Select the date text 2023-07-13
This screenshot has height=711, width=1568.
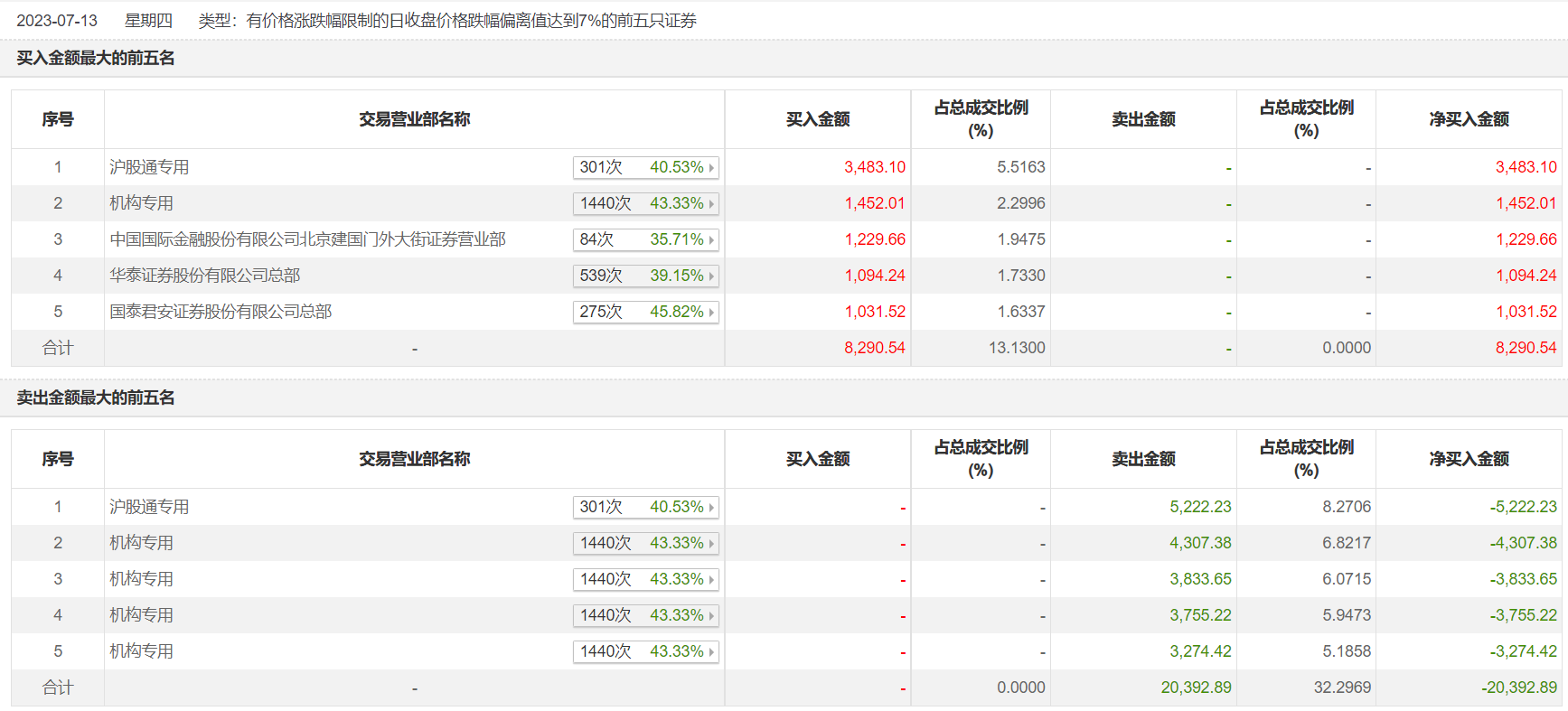tap(57, 21)
